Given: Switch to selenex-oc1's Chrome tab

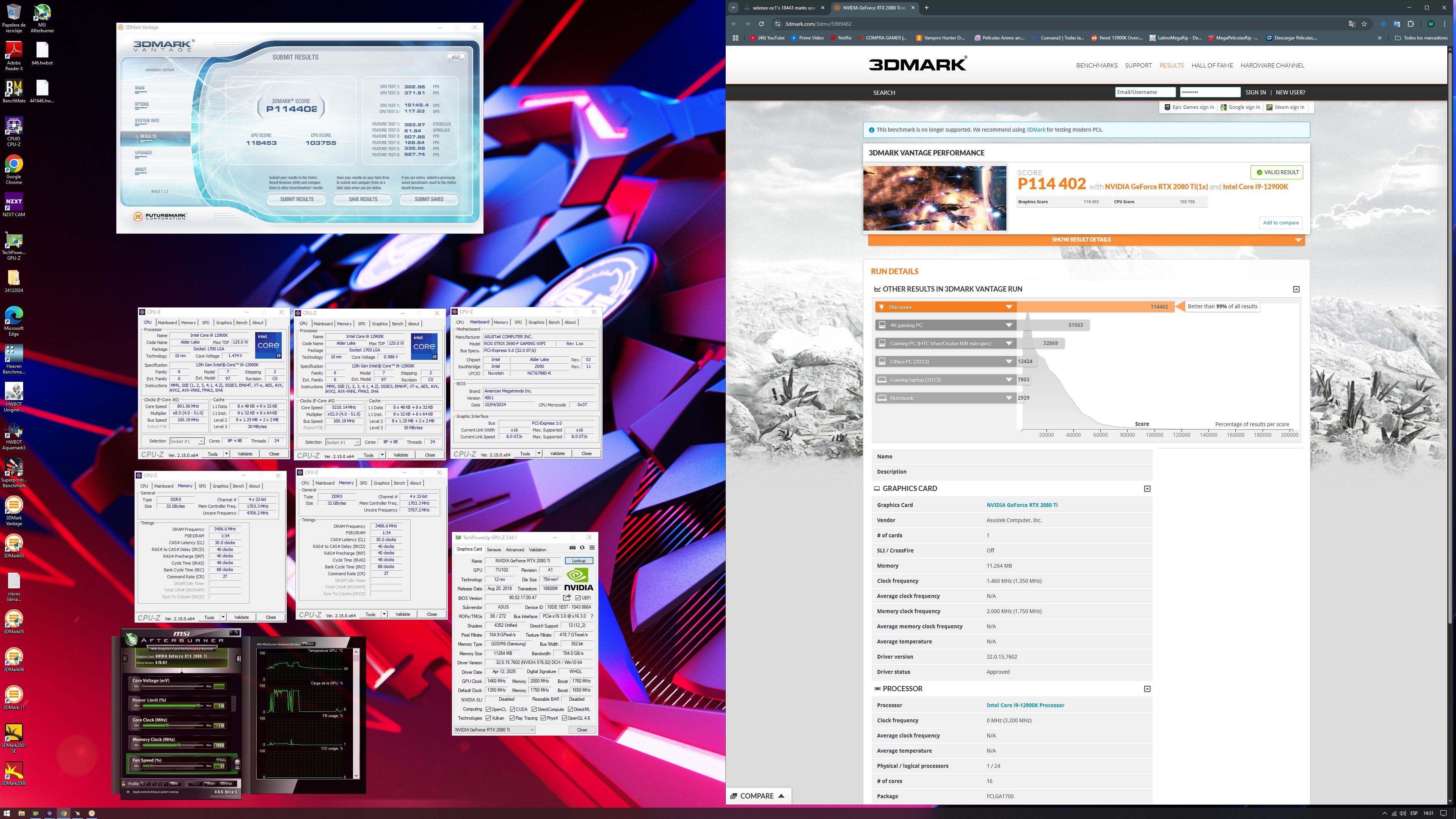Looking at the screenshot, I should [x=784, y=8].
